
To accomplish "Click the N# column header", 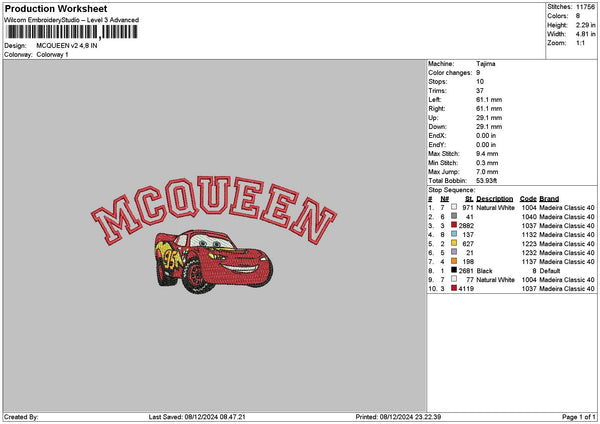I will click(x=444, y=199).
